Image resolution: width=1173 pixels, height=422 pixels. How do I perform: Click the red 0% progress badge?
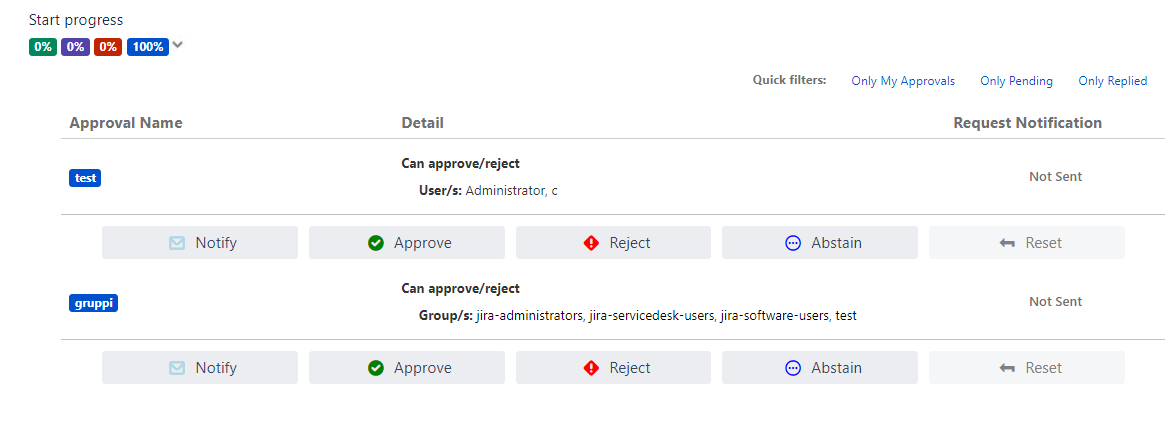tap(108, 47)
